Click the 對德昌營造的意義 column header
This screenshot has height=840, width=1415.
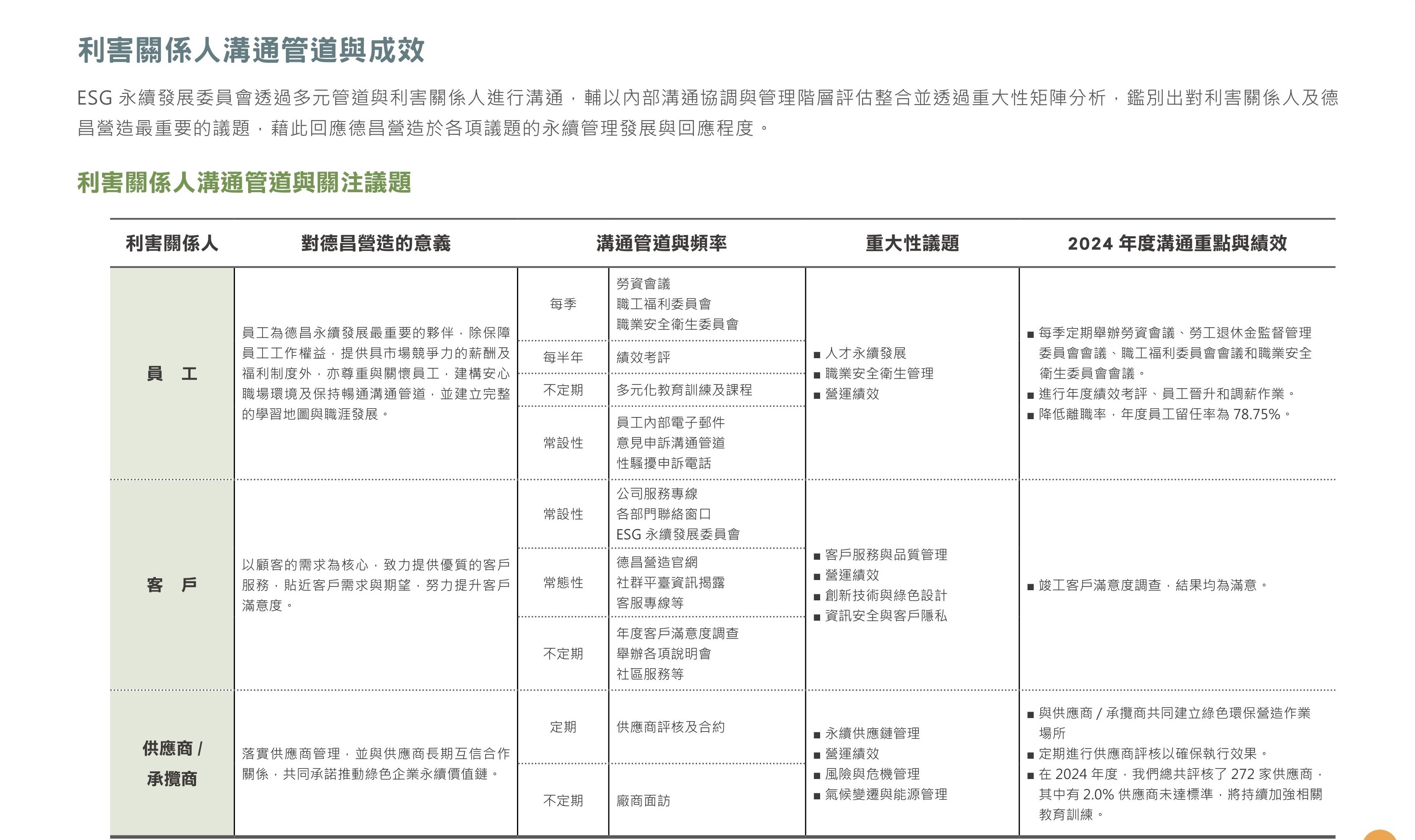point(376,243)
